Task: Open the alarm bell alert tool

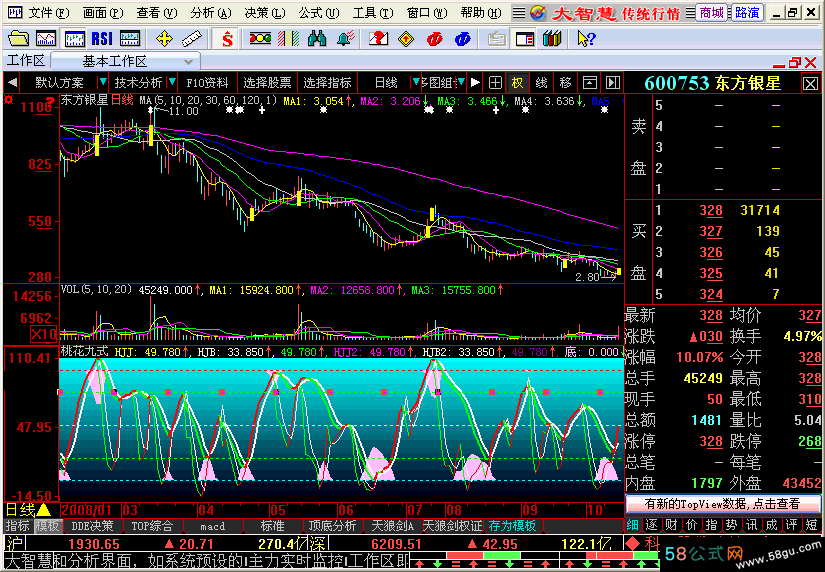Action: tap(345, 38)
